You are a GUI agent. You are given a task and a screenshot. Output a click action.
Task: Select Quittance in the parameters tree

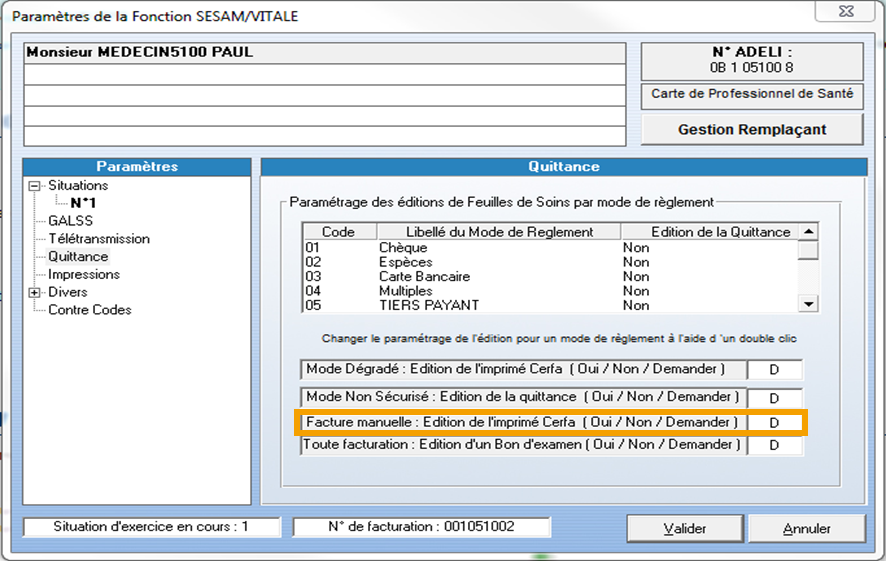[x=78, y=257]
